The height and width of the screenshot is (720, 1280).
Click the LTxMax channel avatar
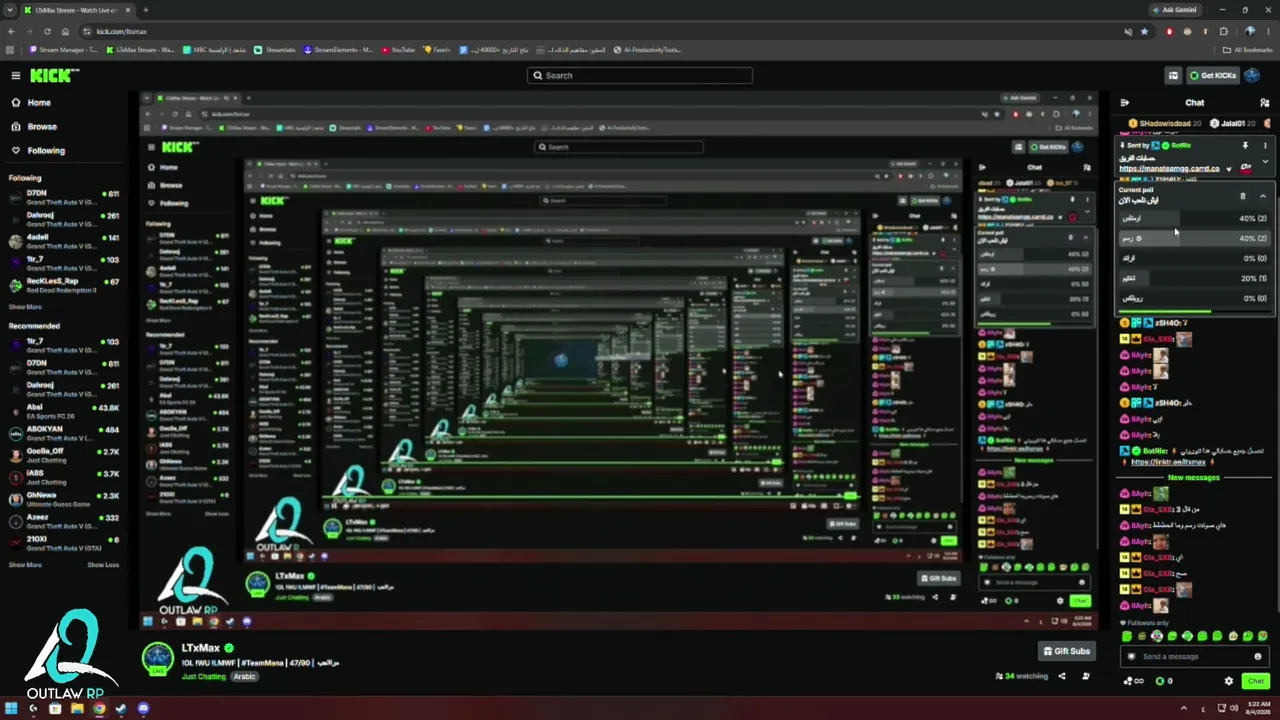(x=158, y=657)
